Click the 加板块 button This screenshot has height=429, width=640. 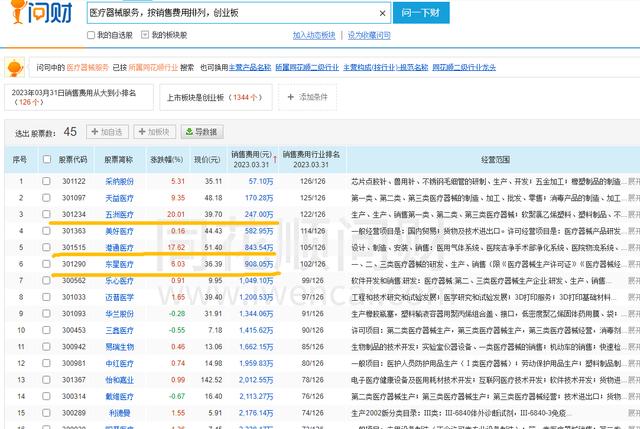(x=155, y=132)
